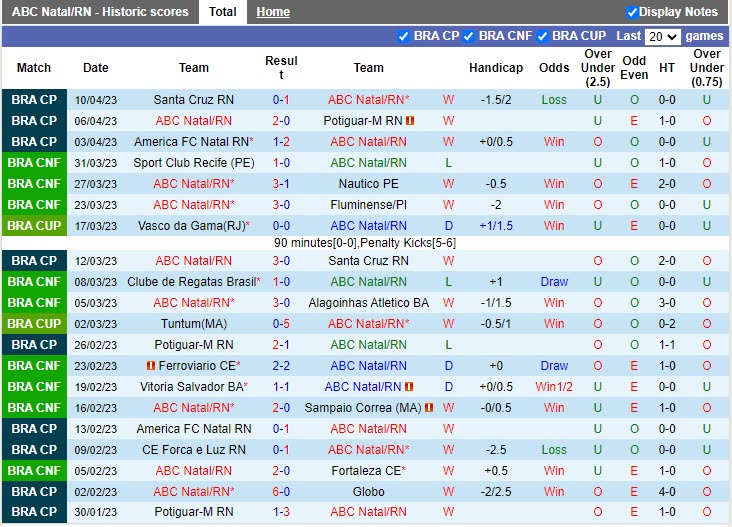Viewport: 732px width, 527px height.
Task: Click the 6-0 result against Globo
Action: click(281, 492)
